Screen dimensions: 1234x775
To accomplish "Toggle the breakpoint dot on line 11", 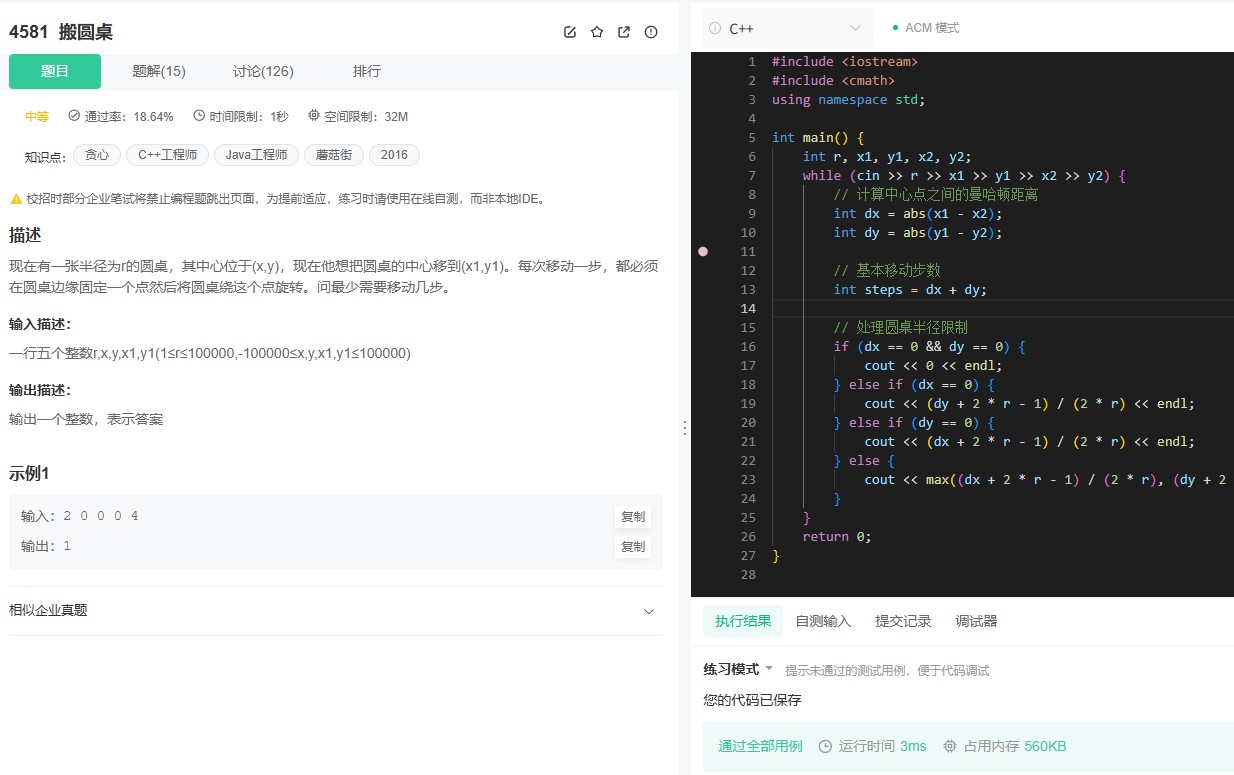I will tap(703, 251).
